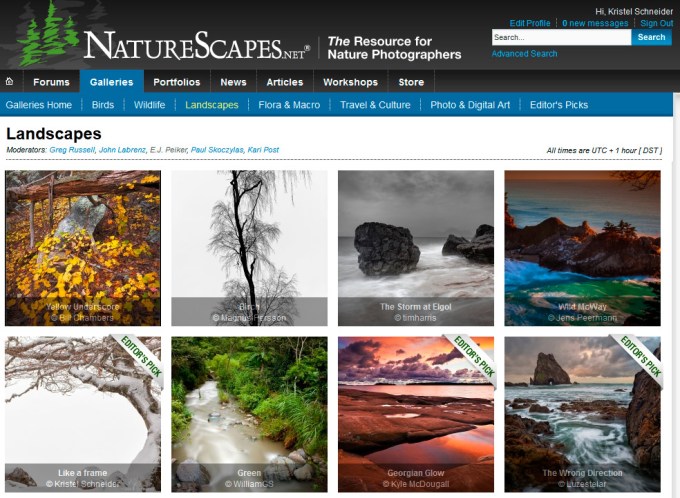View The Storm at Elgol photo
Screen dimensions: 680x498
pyautogui.click(x=416, y=248)
